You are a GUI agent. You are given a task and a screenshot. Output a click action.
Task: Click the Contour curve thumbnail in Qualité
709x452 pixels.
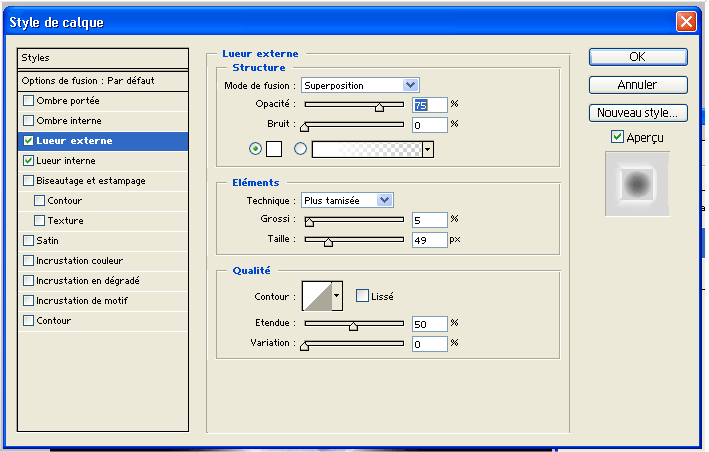[322, 296]
